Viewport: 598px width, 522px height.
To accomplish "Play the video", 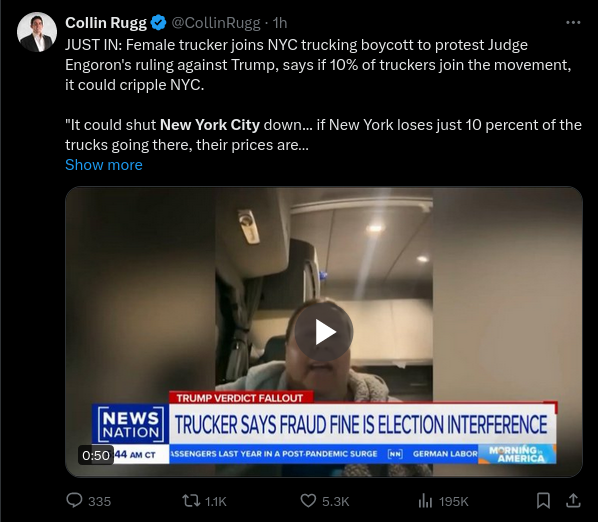I will (324, 332).
